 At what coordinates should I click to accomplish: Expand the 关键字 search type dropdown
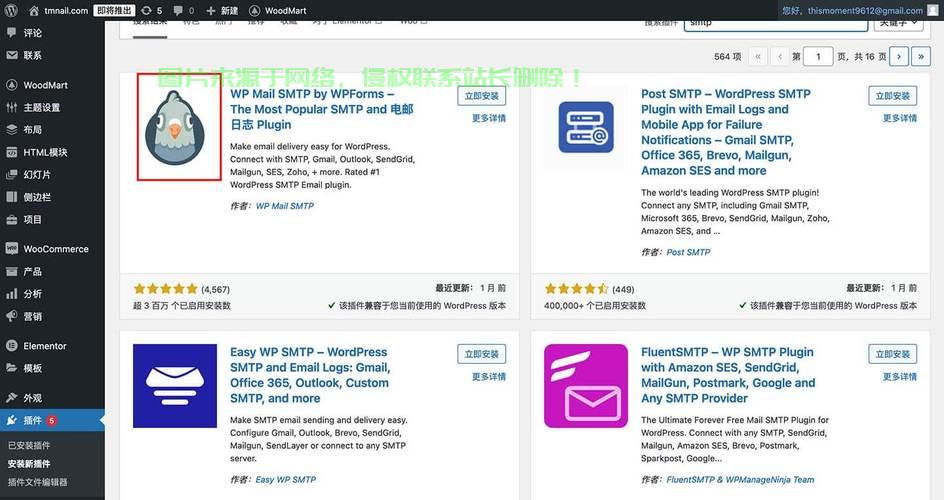point(899,22)
